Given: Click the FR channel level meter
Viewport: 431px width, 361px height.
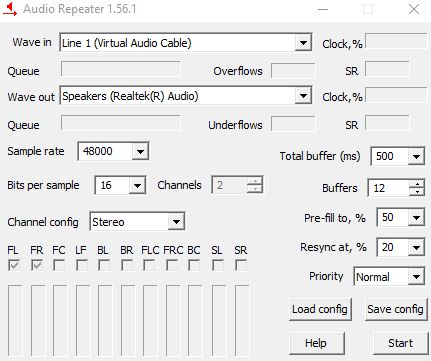Looking at the screenshot, I should pos(37,321).
